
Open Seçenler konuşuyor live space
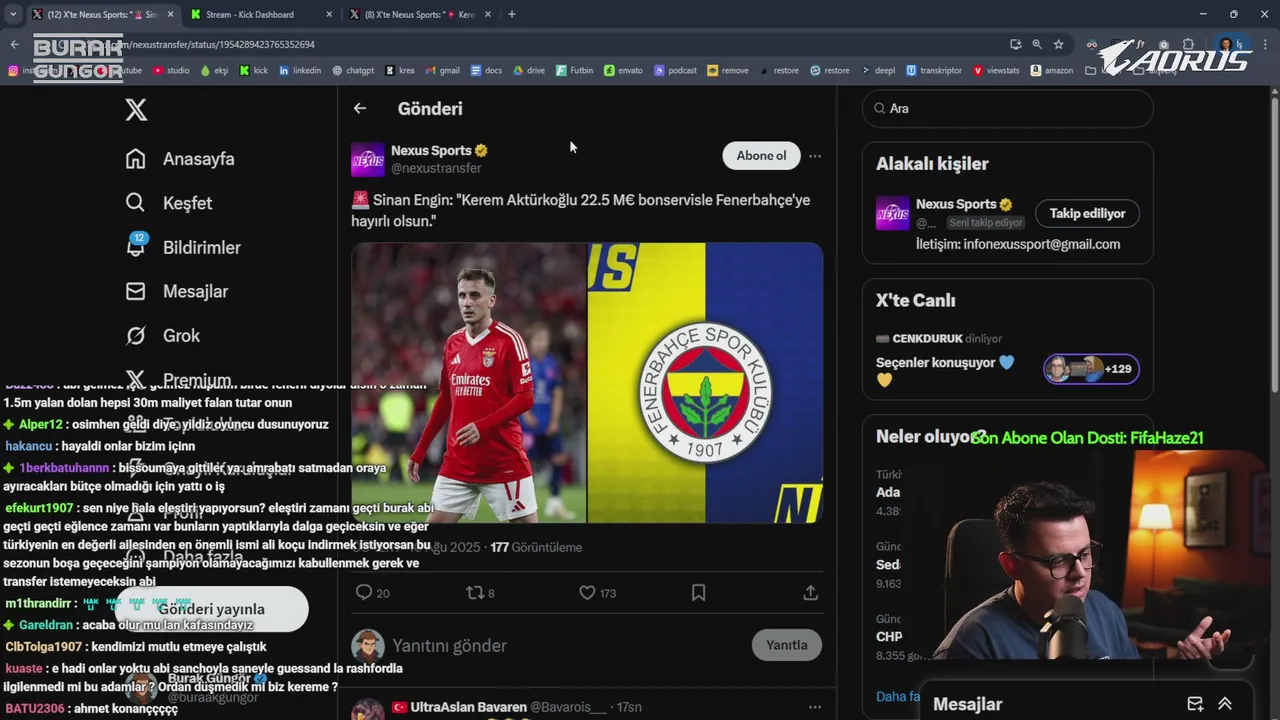coord(945,371)
